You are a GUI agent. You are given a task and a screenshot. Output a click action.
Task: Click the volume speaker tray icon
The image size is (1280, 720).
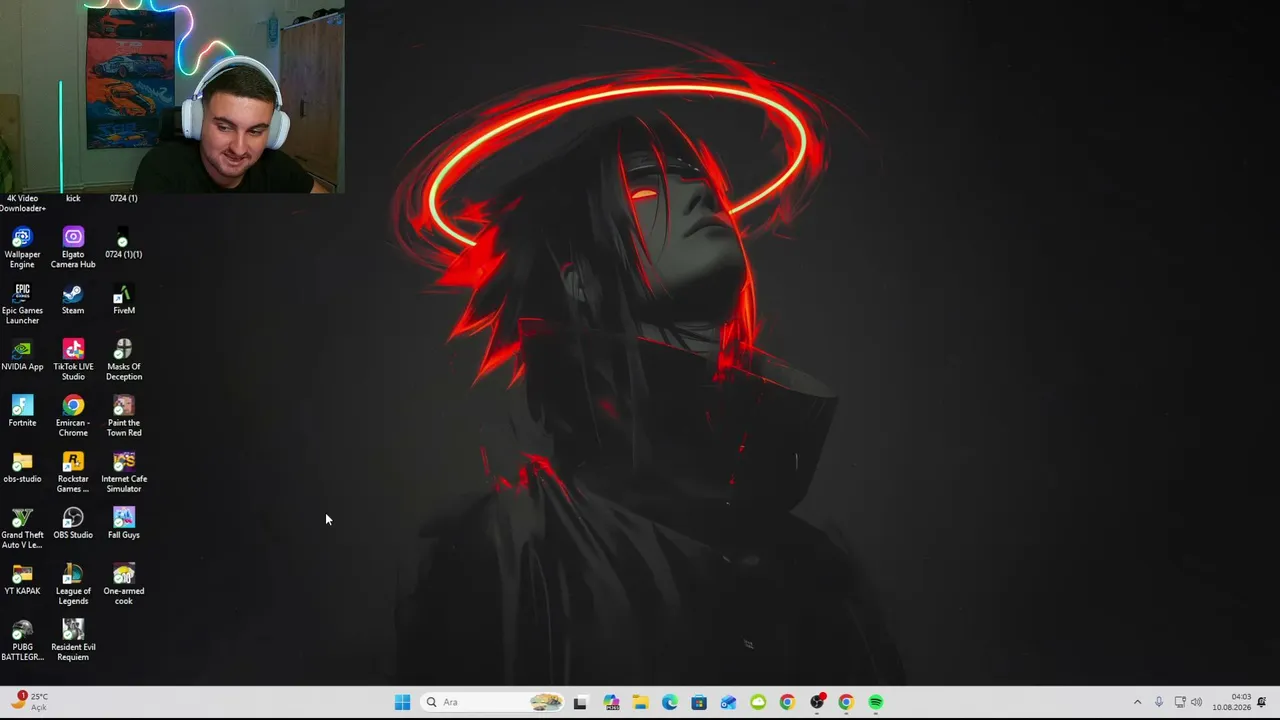tap(1196, 702)
